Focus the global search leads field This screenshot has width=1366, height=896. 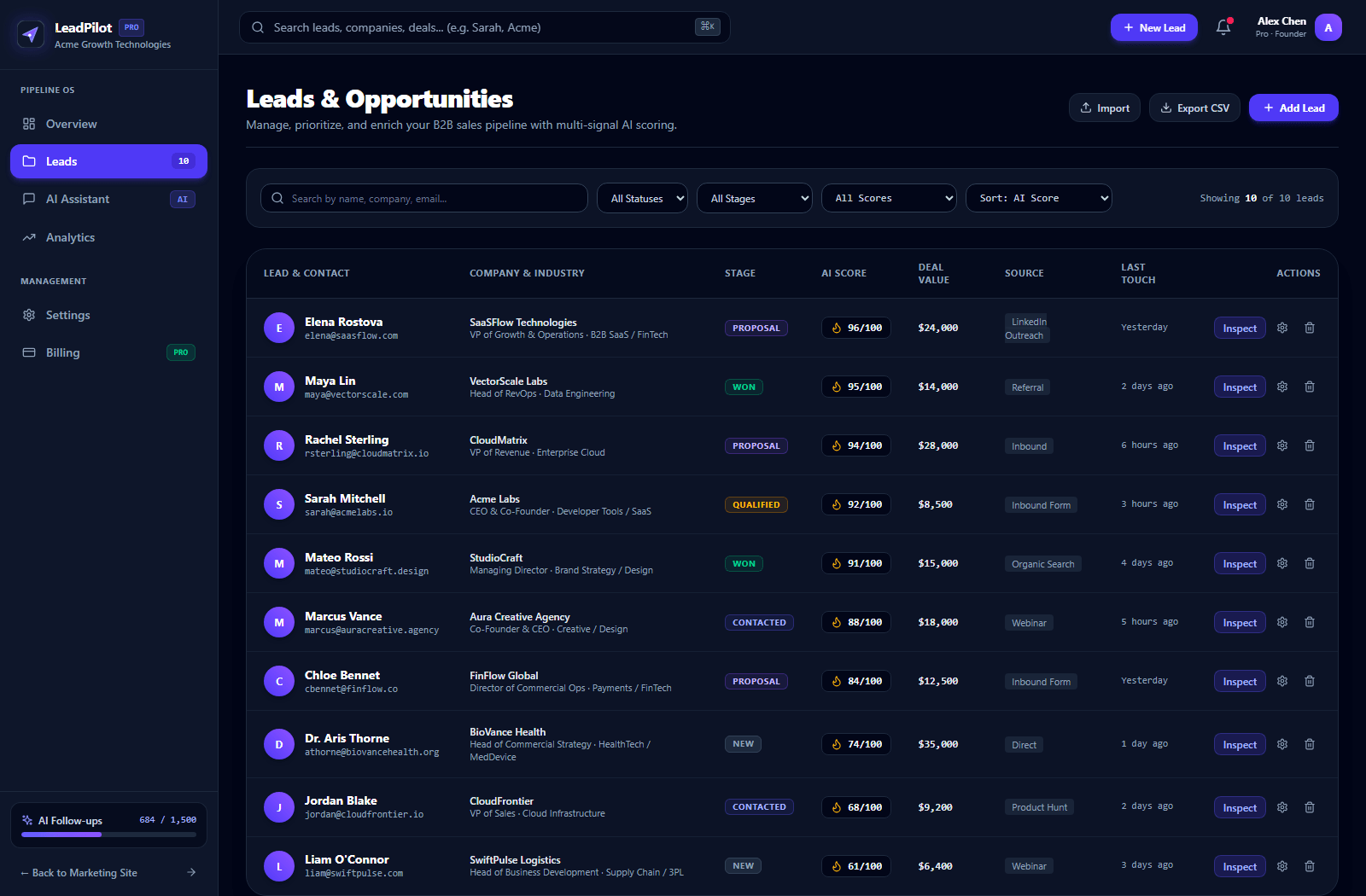pos(485,27)
